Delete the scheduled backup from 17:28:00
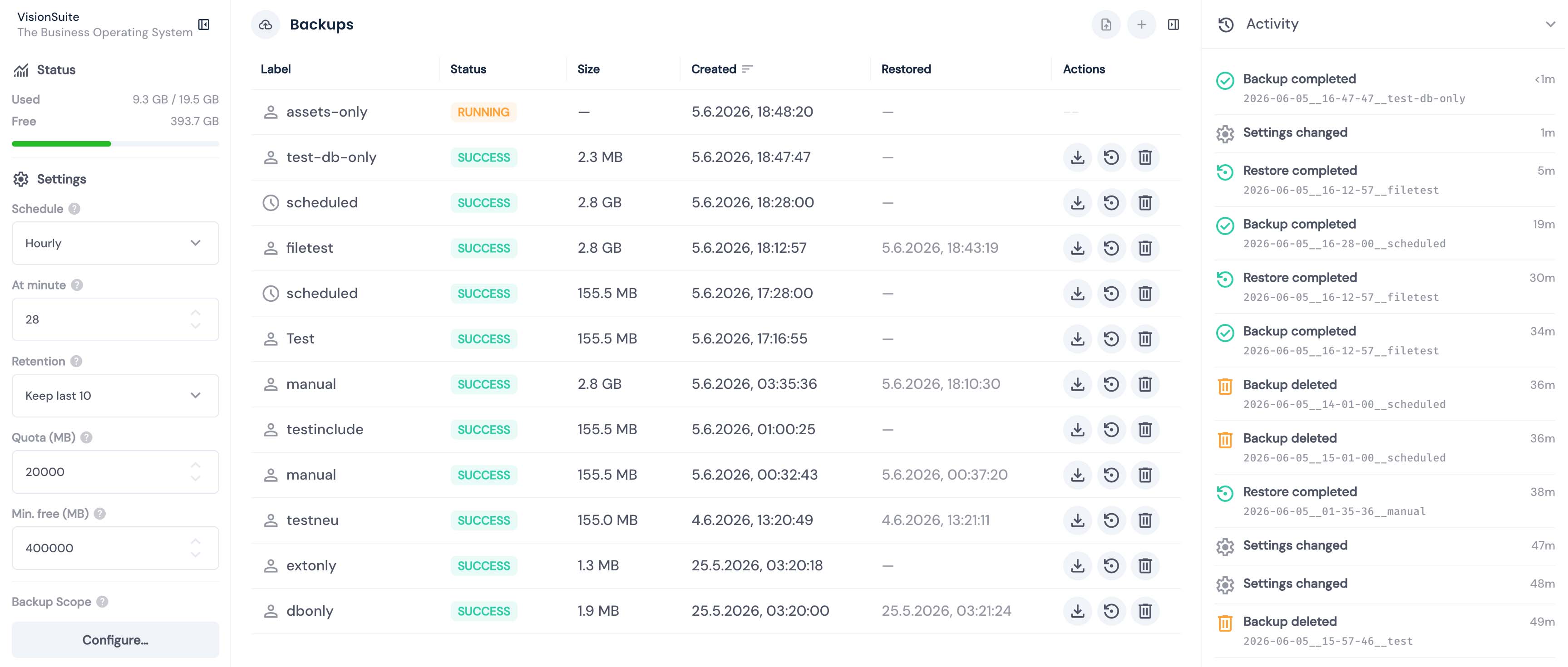The width and height of the screenshot is (1568, 667). [1145, 293]
